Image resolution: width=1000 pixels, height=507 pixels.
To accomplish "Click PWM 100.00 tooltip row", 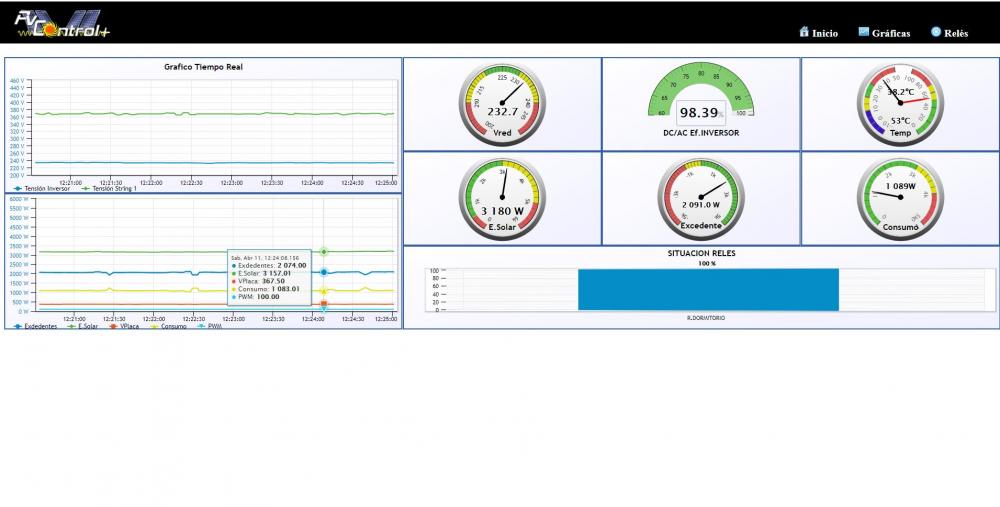I will coord(255,297).
